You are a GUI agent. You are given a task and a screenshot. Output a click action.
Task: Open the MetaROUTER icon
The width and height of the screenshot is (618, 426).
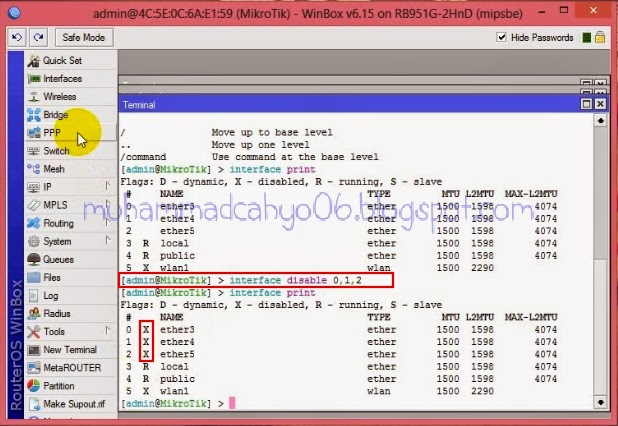click(x=34, y=368)
